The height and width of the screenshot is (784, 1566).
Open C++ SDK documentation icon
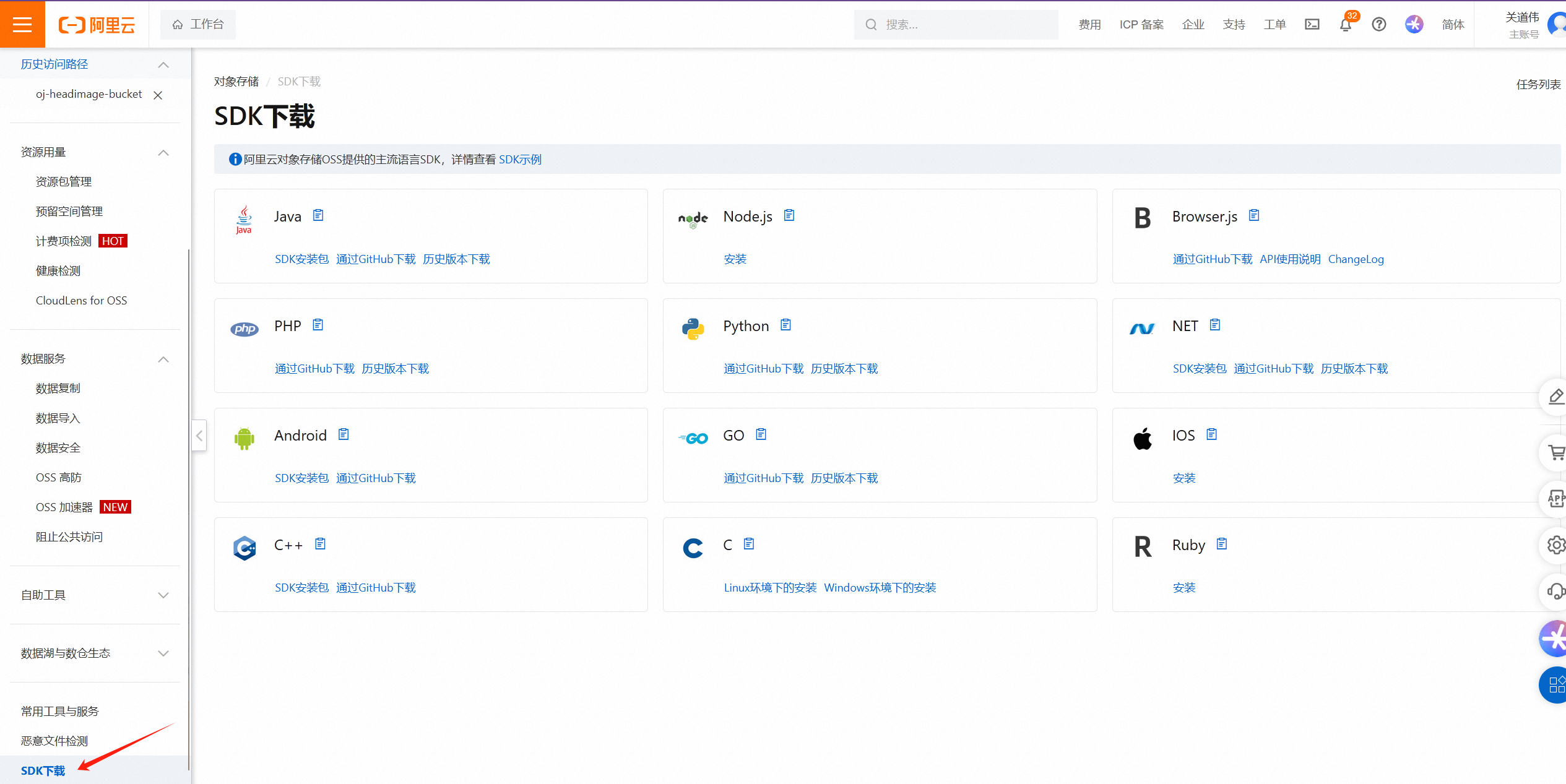(320, 544)
